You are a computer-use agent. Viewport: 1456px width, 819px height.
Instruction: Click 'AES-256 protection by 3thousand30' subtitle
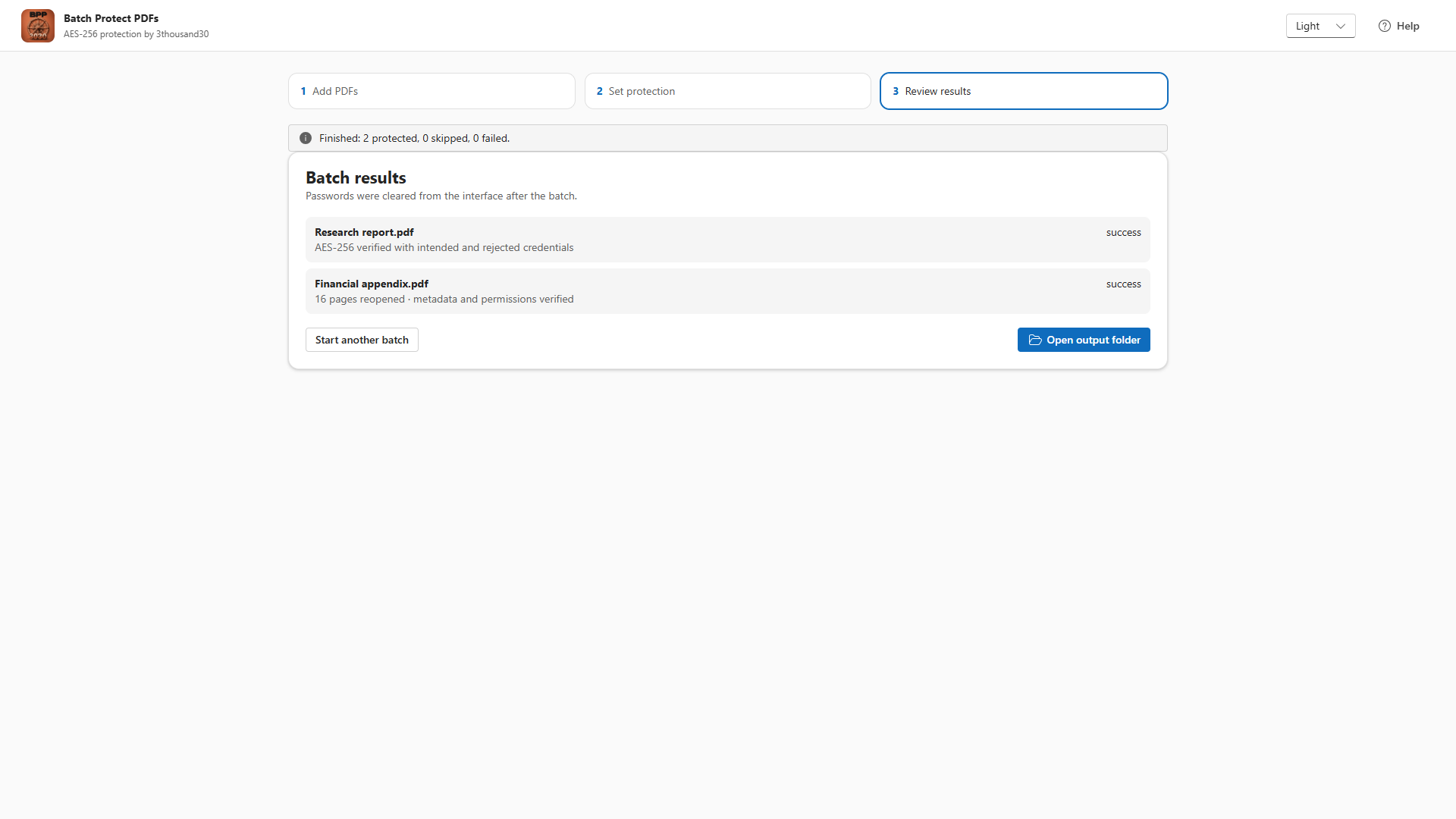tap(136, 34)
